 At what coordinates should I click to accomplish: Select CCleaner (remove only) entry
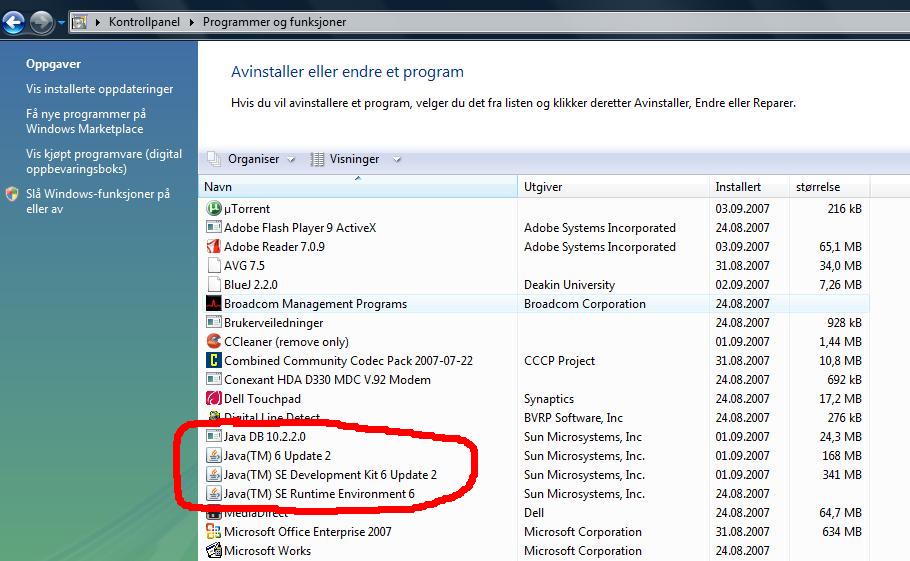point(286,342)
